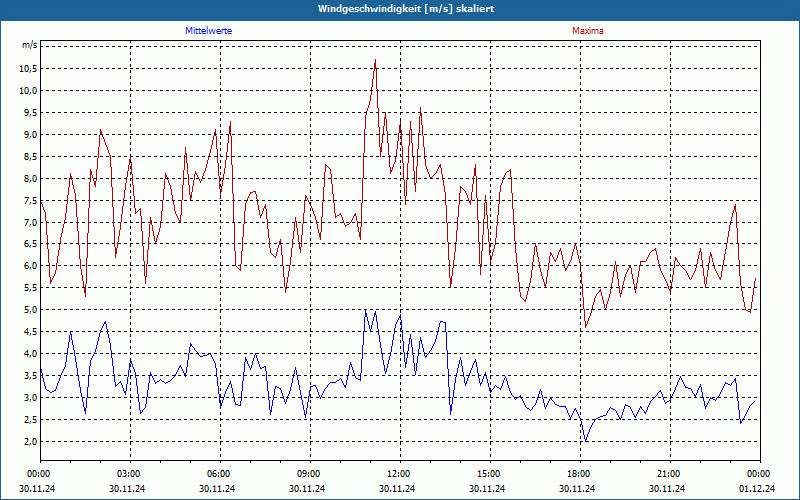Select the 09:00 time axis label
This screenshot has width=800, height=500.
pos(310,474)
